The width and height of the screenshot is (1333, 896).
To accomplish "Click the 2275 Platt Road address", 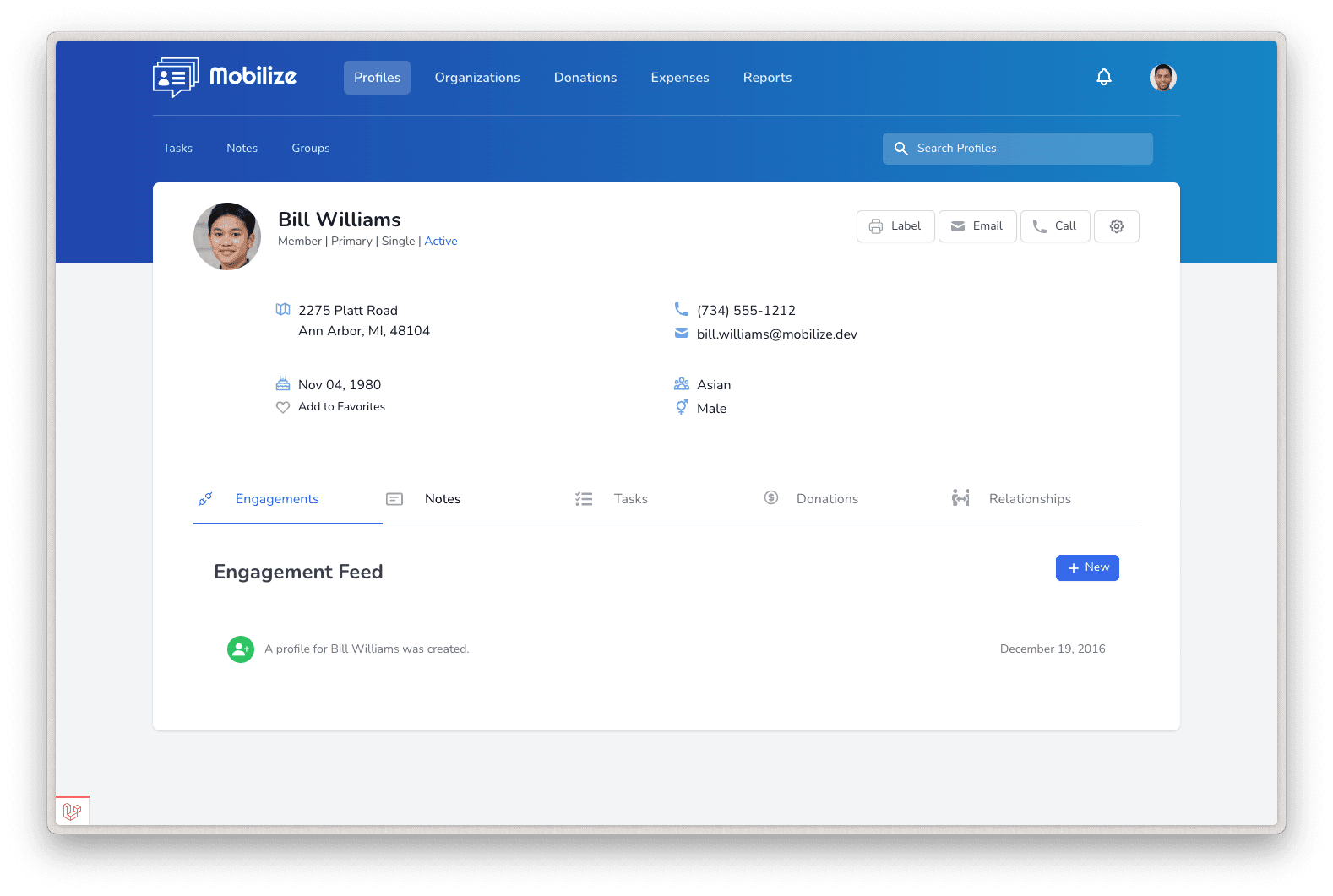I will coord(348,311).
